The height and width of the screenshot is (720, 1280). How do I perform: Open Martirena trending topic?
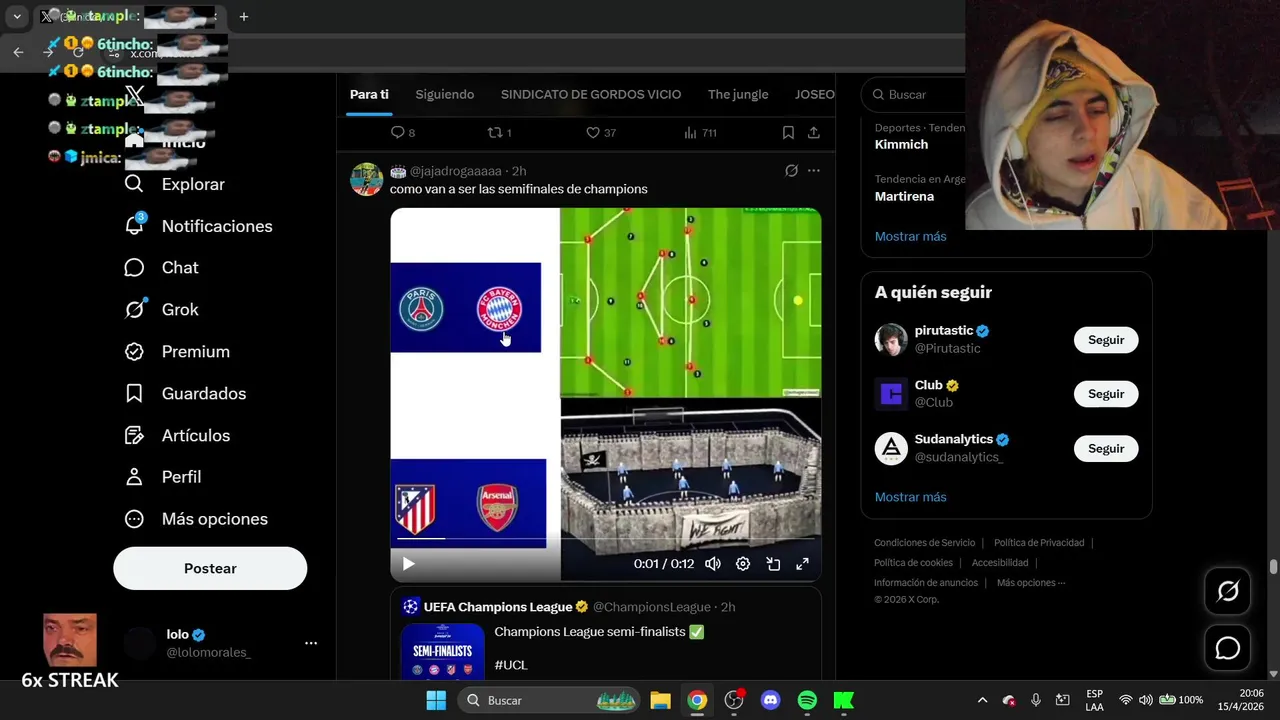click(x=904, y=196)
